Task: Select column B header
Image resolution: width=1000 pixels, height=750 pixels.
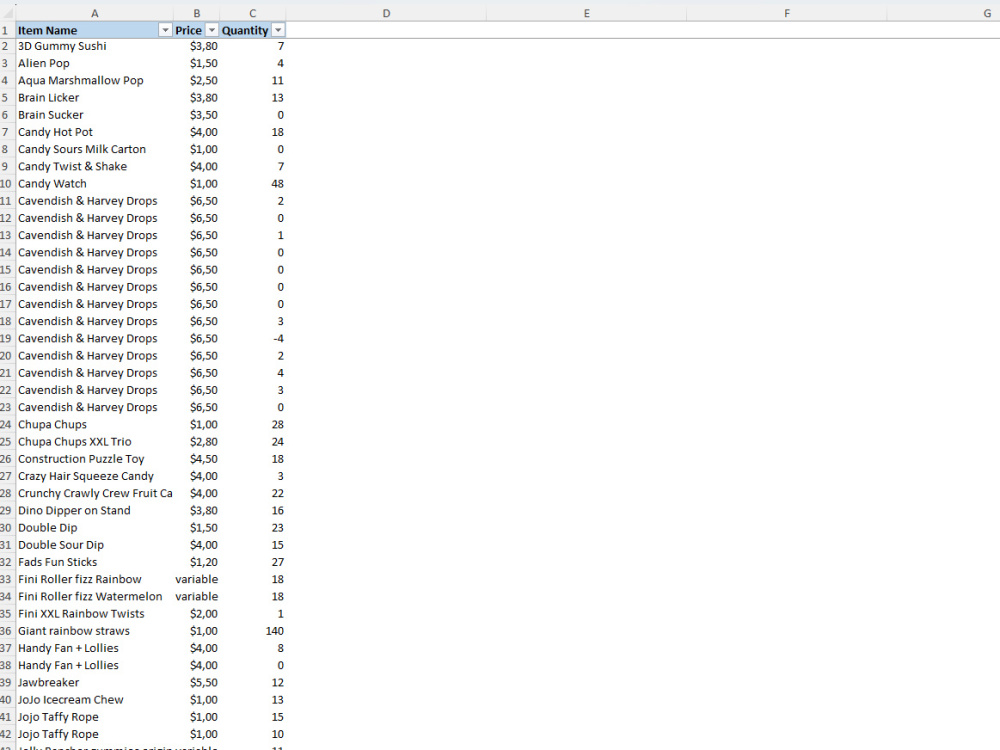Action: tap(196, 13)
